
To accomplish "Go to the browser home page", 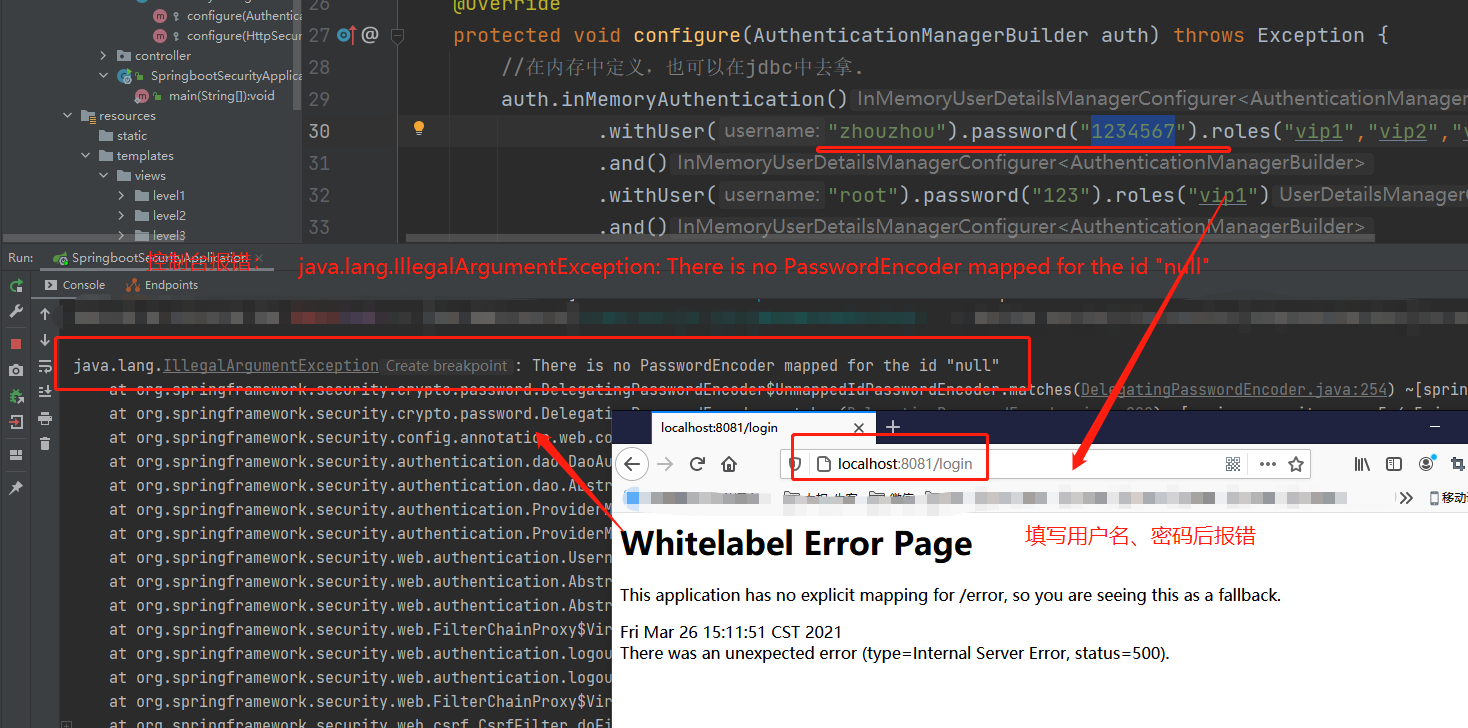I will click(730, 464).
